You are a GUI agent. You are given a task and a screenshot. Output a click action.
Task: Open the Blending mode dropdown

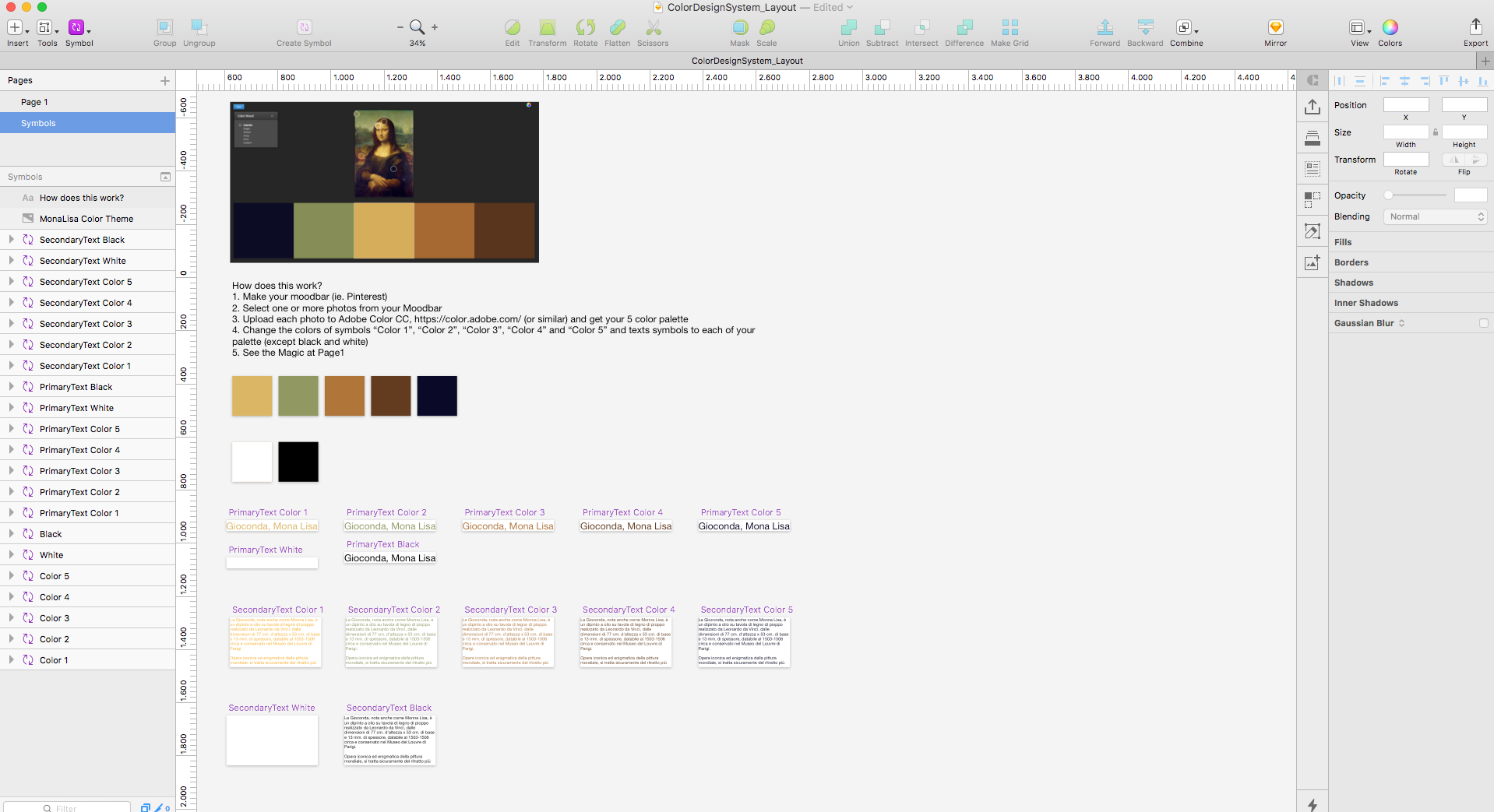(1436, 217)
